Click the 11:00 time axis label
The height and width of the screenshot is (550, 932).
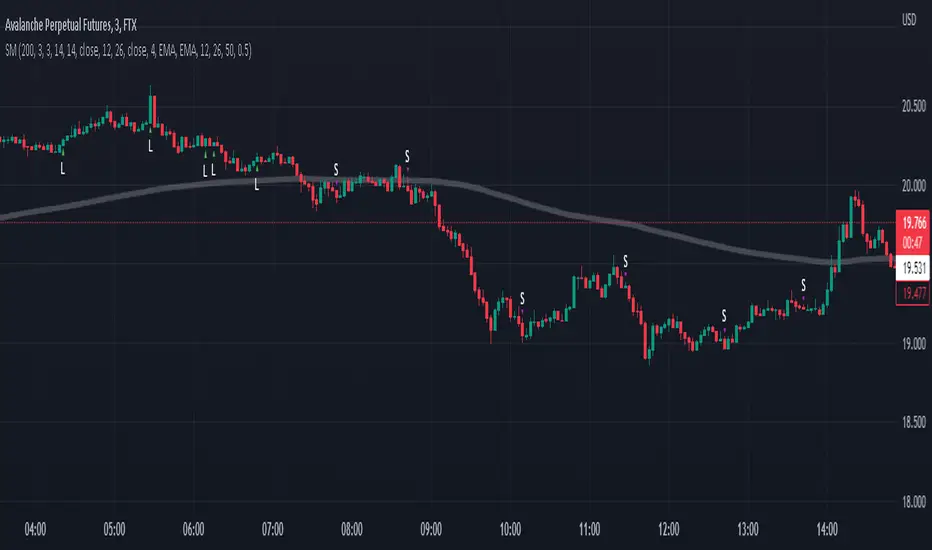click(589, 527)
